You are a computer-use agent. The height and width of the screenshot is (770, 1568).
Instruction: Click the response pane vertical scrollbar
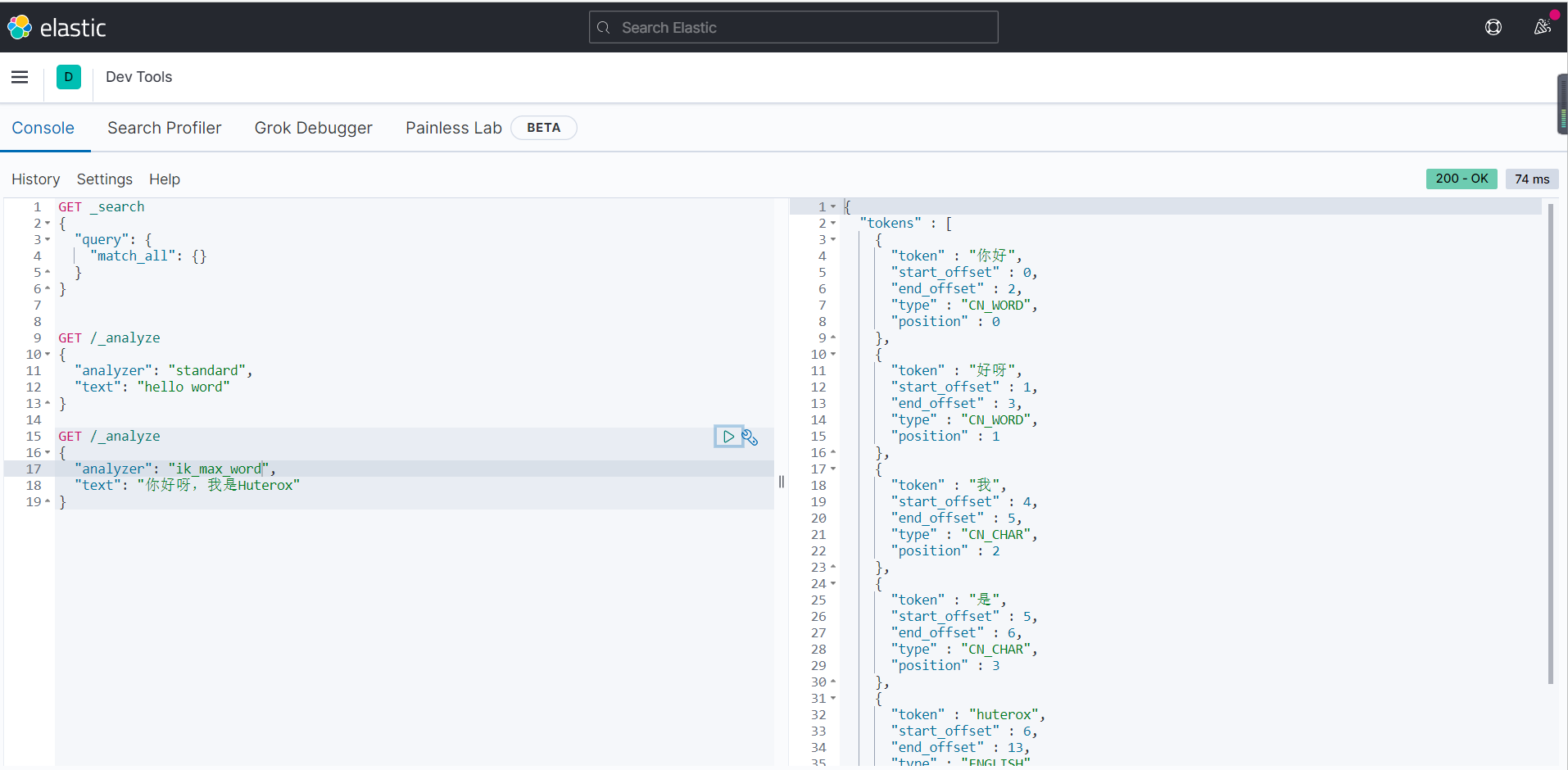click(x=1550, y=443)
